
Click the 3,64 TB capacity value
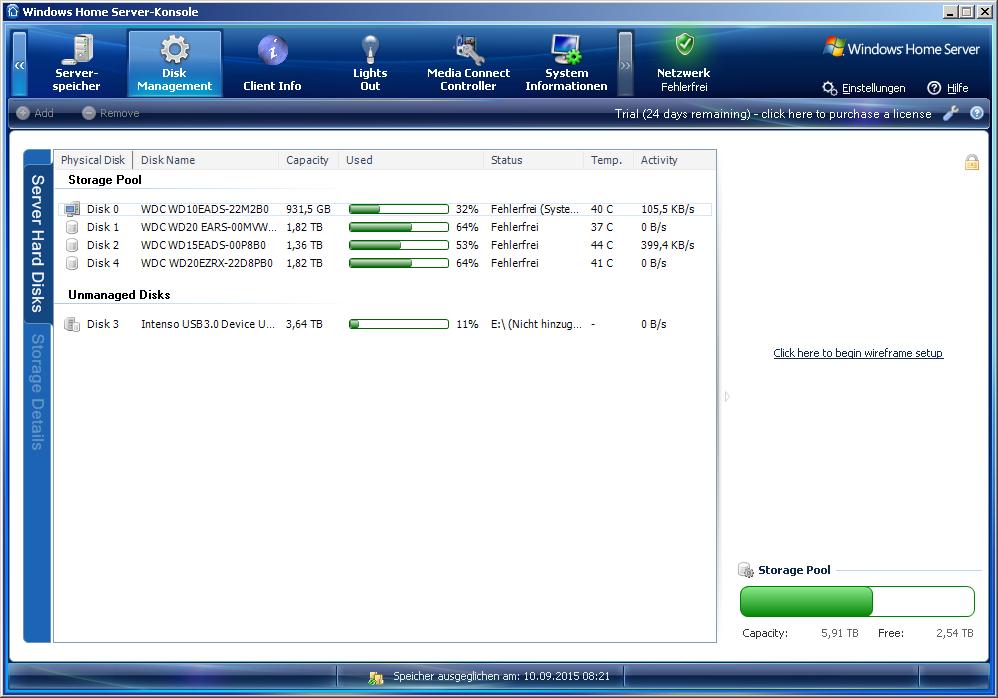click(x=304, y=324)
